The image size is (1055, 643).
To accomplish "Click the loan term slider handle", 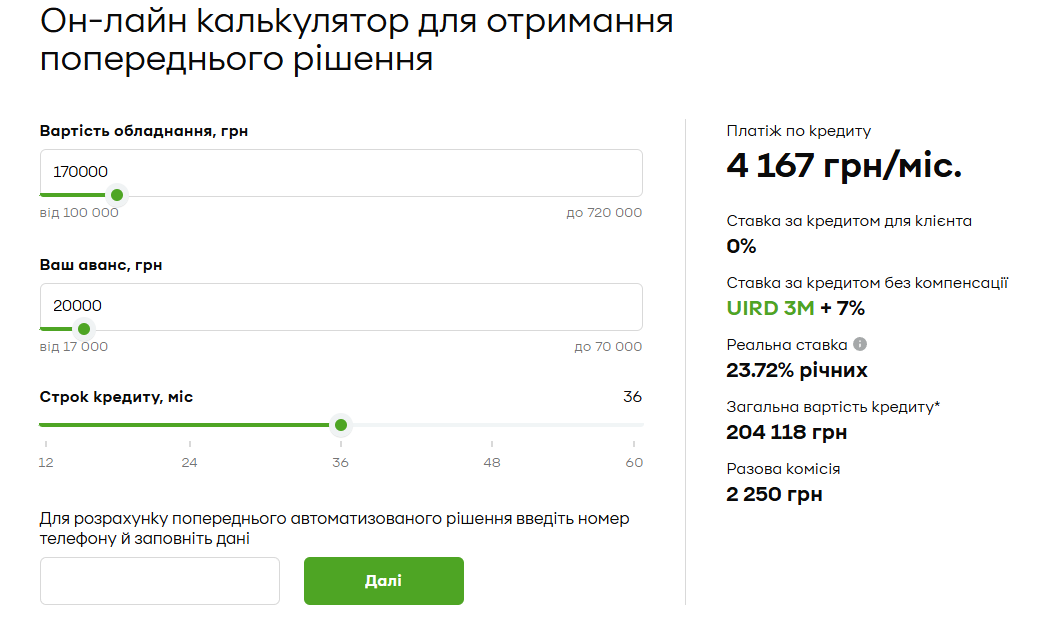I will [341, 425].
